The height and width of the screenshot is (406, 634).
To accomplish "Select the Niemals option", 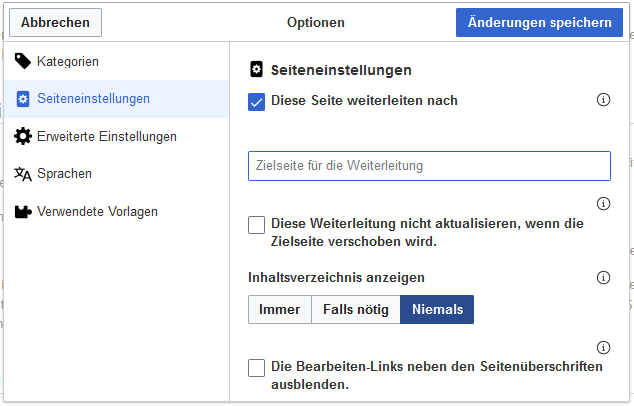I will (437, 309).
